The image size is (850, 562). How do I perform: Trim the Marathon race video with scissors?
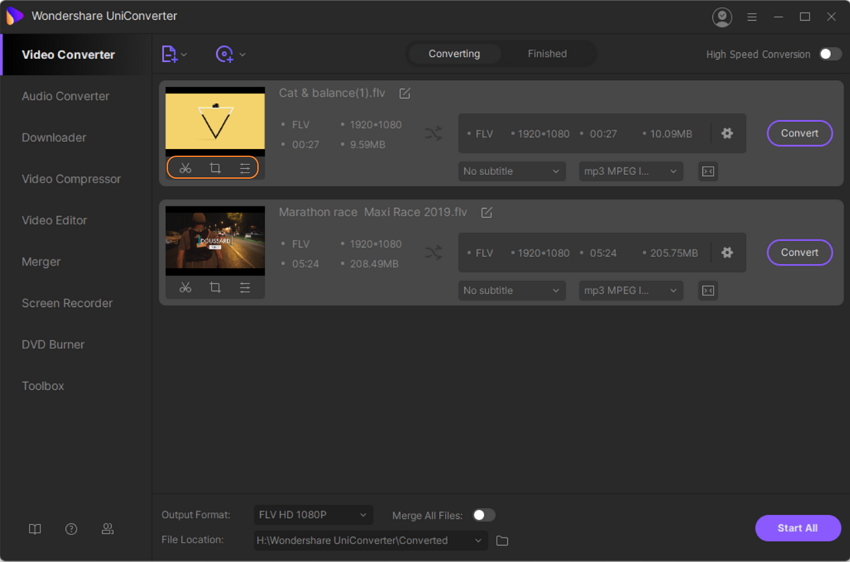(185, 287)
